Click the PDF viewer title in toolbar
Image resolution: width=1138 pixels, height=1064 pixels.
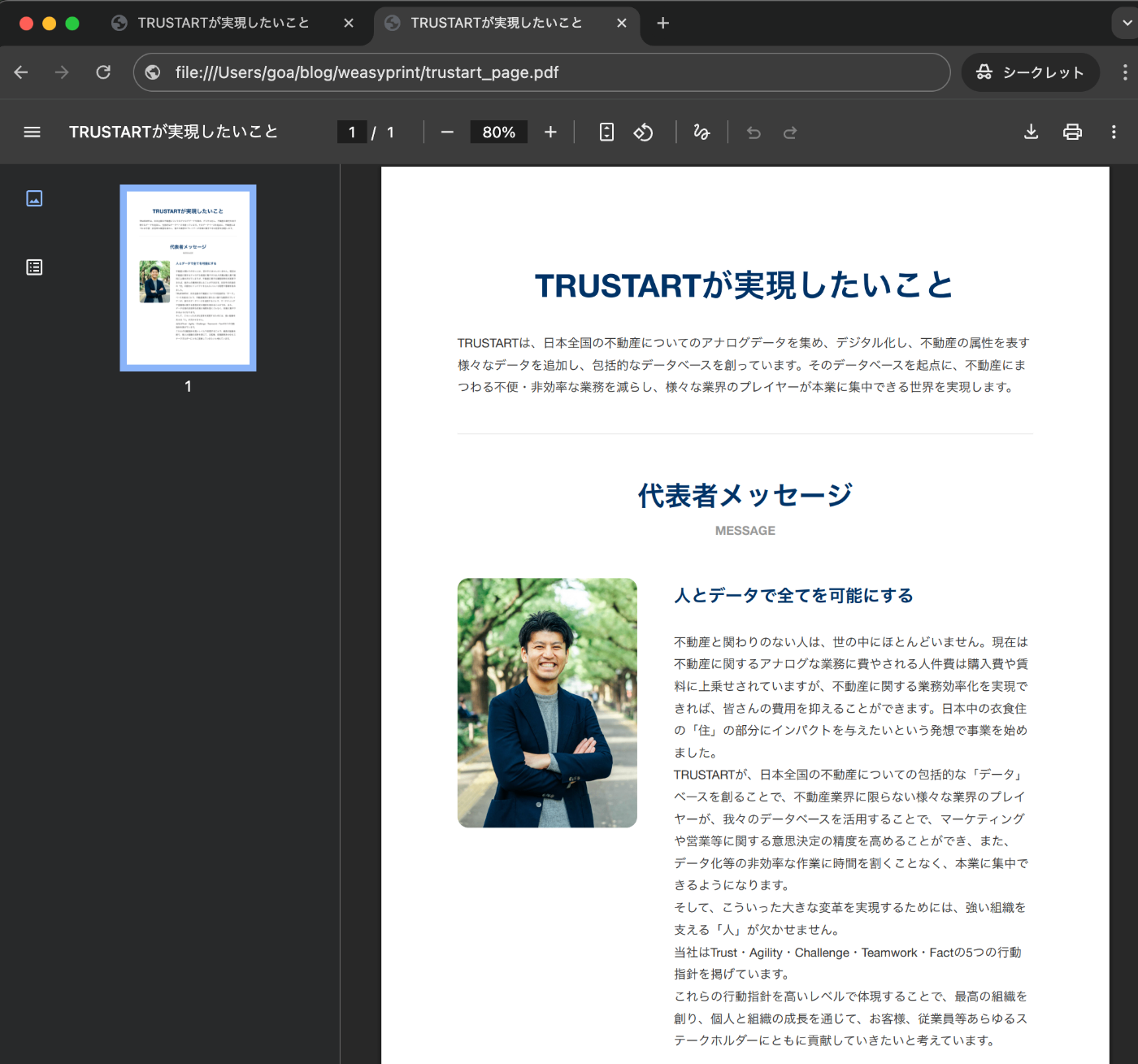point(173,132)
